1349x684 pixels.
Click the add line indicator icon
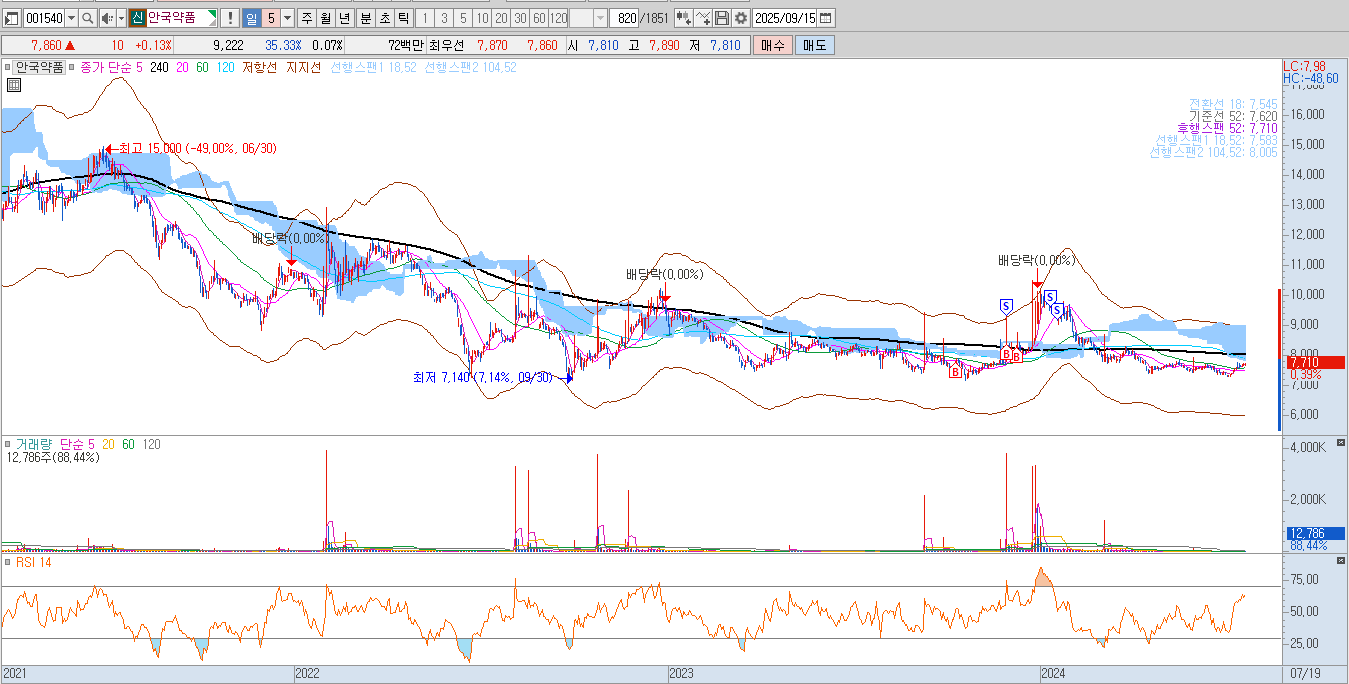(x=703, y=18)
